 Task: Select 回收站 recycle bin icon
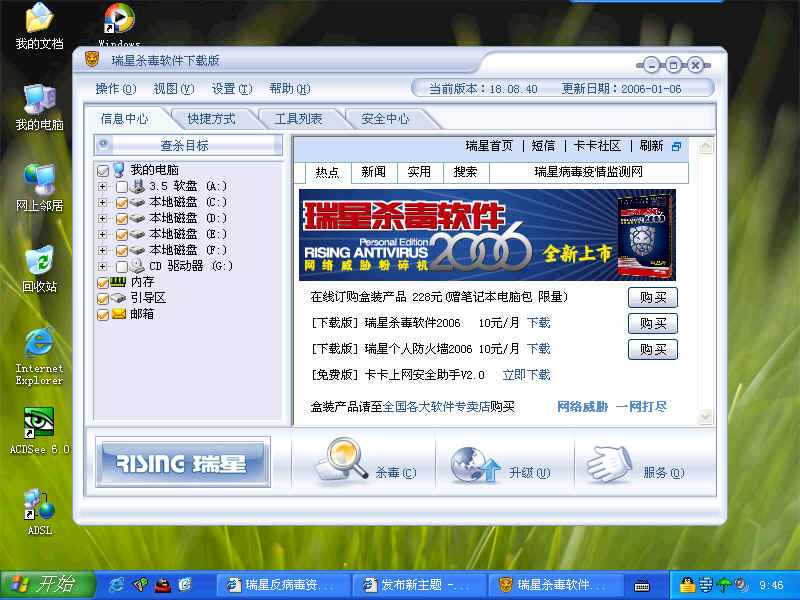point(39,269)
